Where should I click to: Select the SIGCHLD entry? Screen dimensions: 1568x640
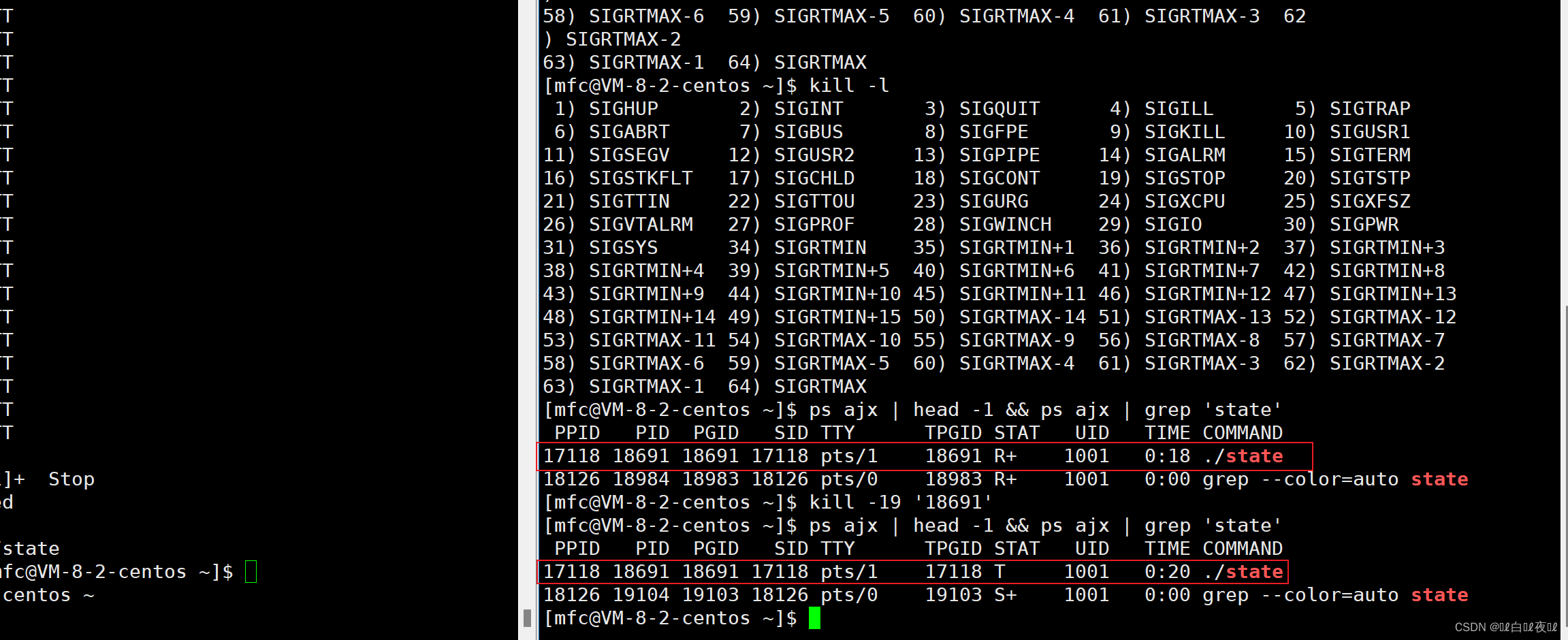point(791,178)
